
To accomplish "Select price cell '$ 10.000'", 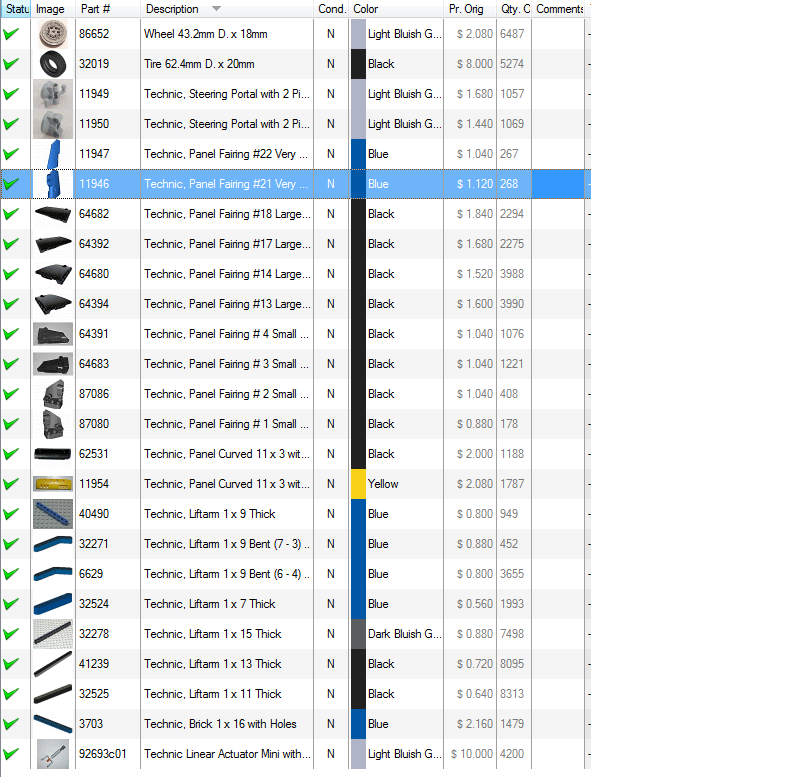I will click(x=471, y=754).
